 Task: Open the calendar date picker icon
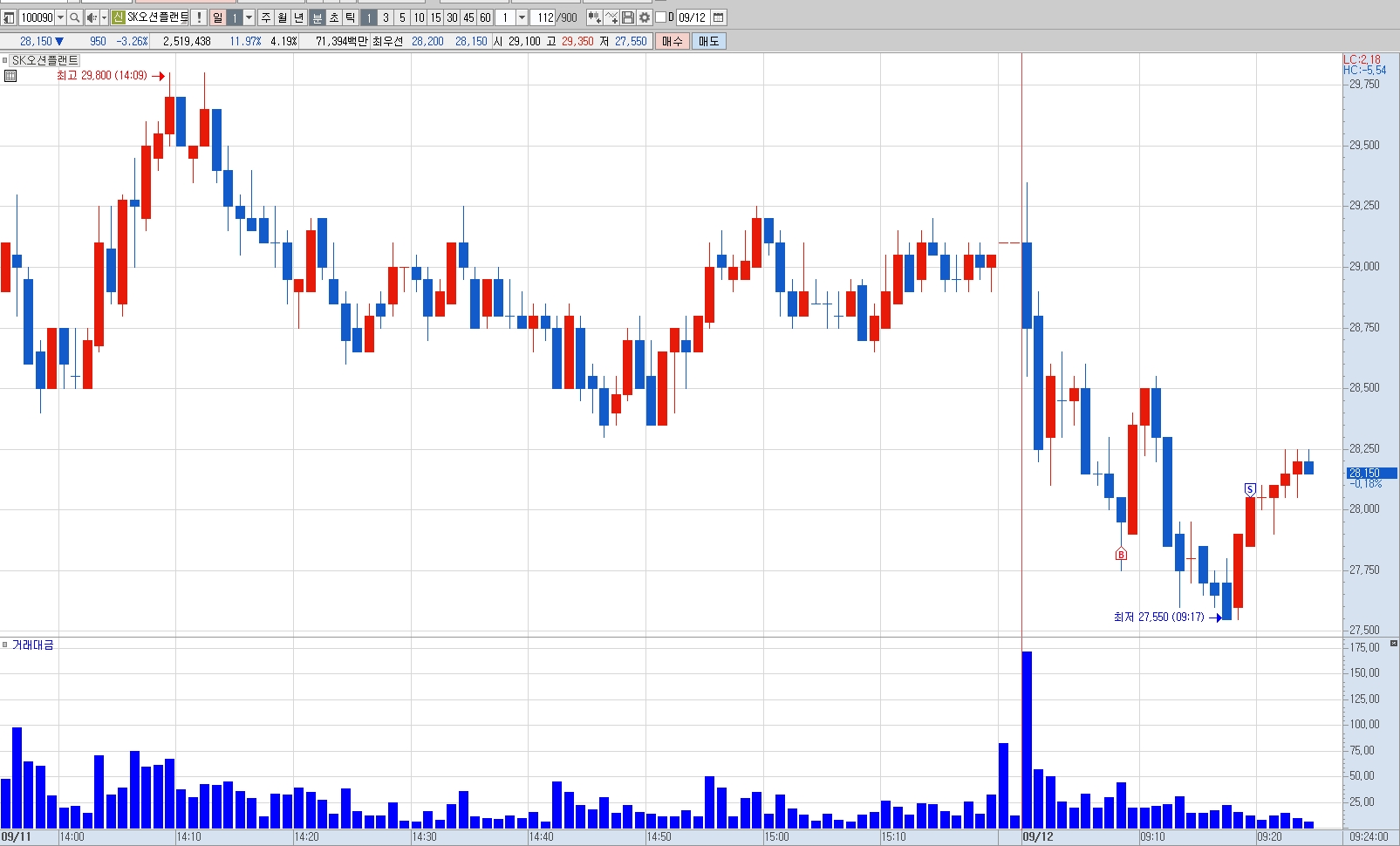719,17
